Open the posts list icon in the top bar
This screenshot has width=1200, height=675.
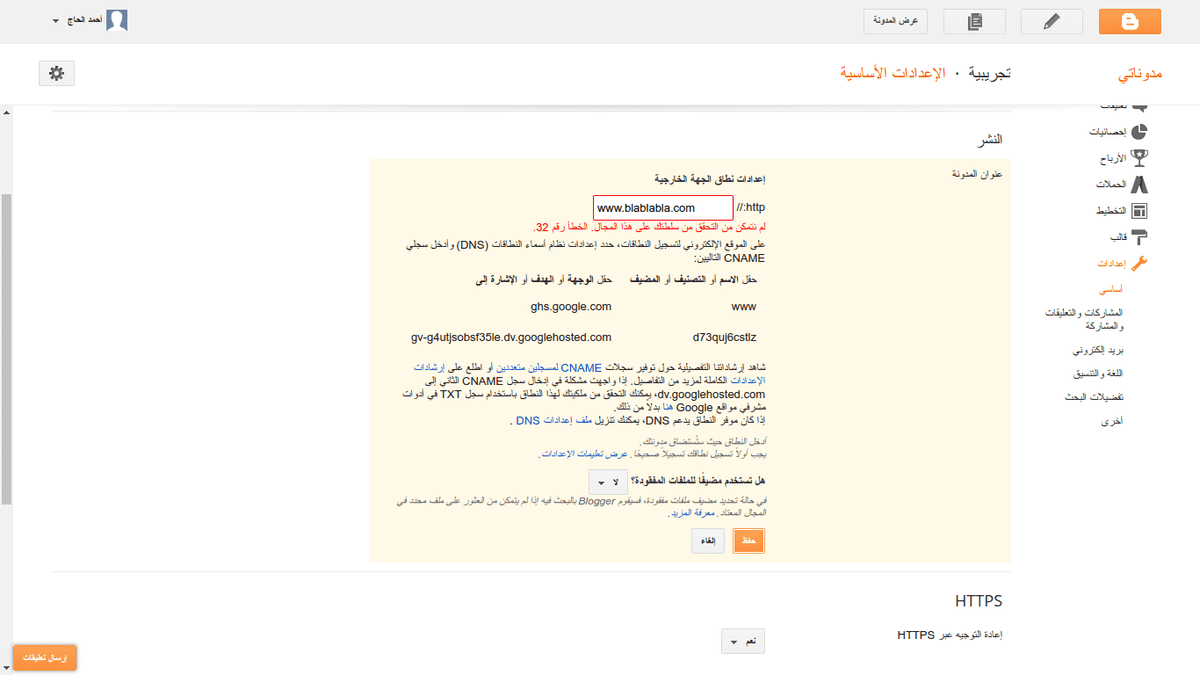pyautogui.click(x=974, y=20)
